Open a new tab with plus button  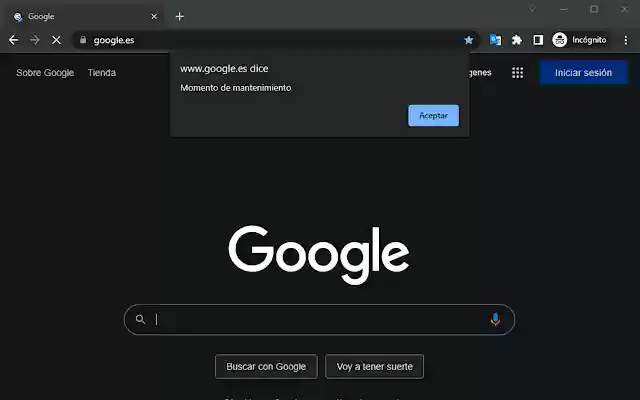[x=180, y=16]
